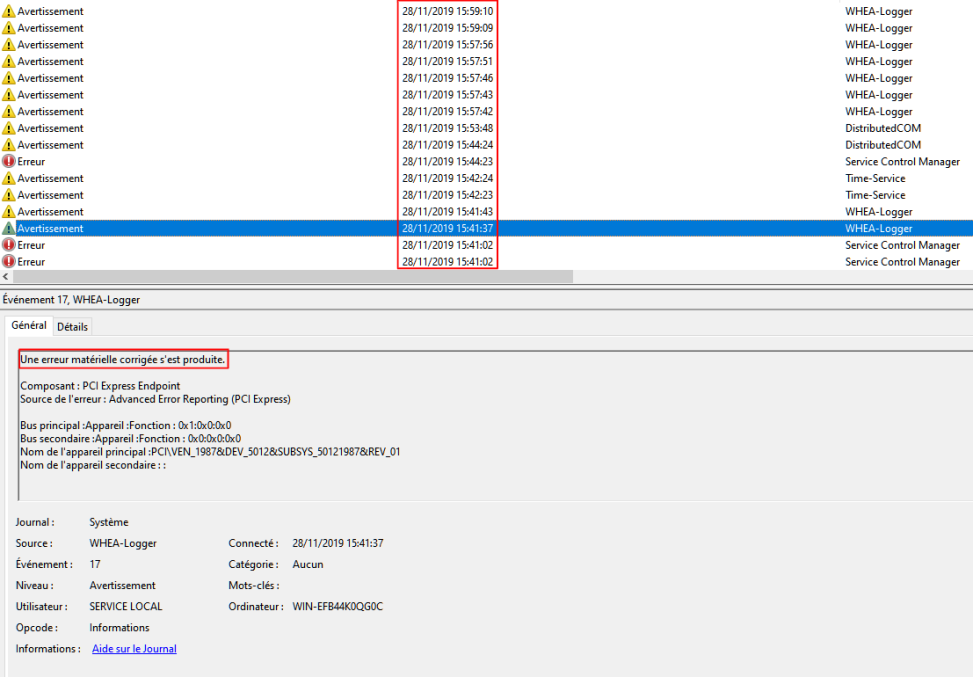Image resolution: width=973 pixels, height=677 pixels.
Task: Click the Niveau value 'Avertissement'
Action: pyautogui.click(x=122, y=586)
